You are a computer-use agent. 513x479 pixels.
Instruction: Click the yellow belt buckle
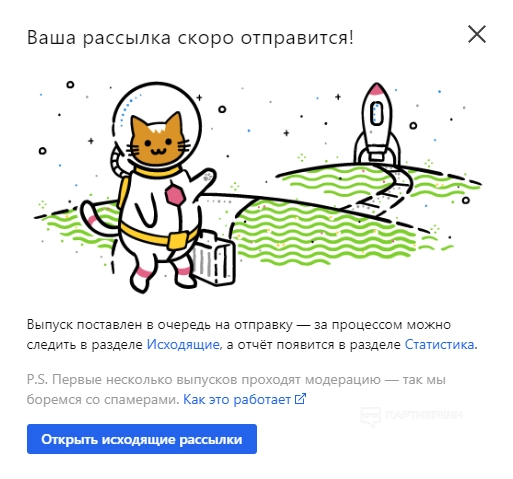[x=177, y=241]
